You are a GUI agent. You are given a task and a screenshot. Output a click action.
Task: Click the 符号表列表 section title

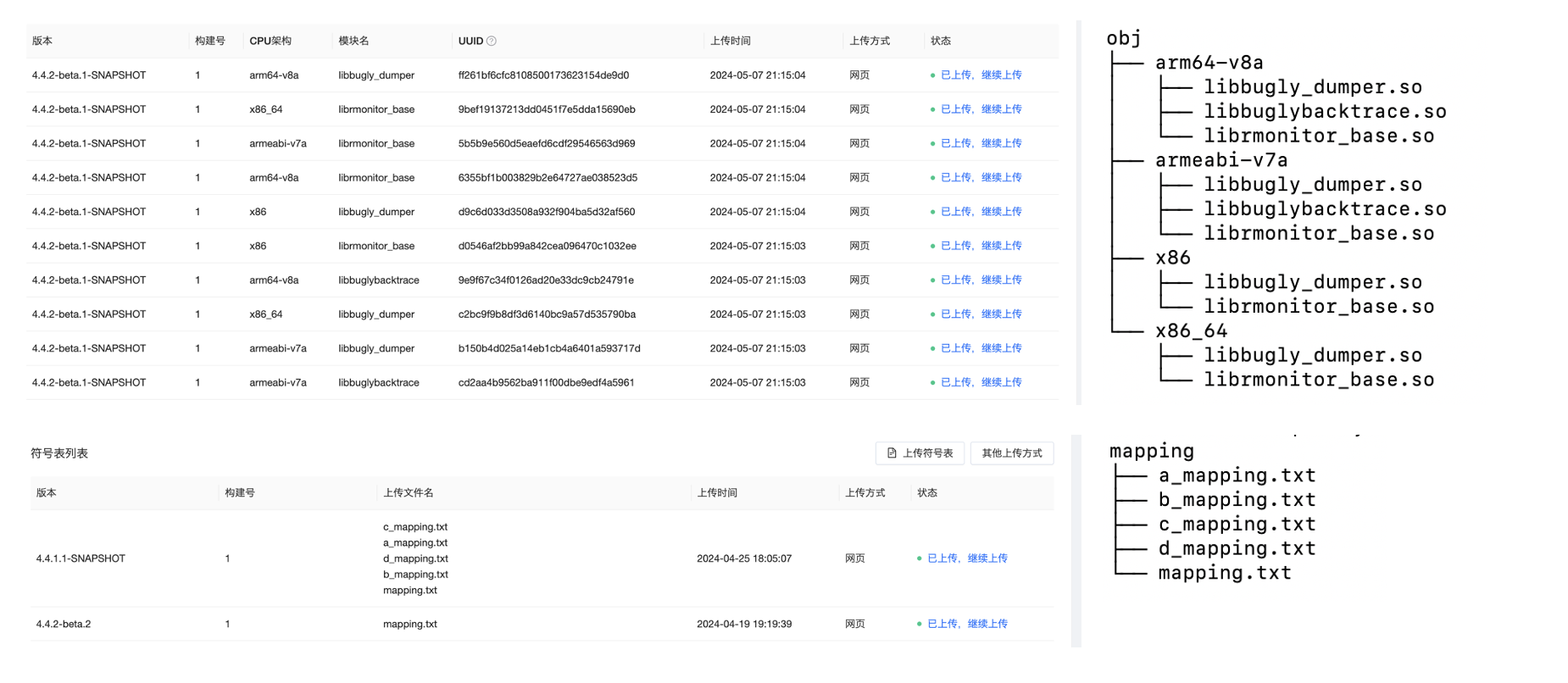59,453
